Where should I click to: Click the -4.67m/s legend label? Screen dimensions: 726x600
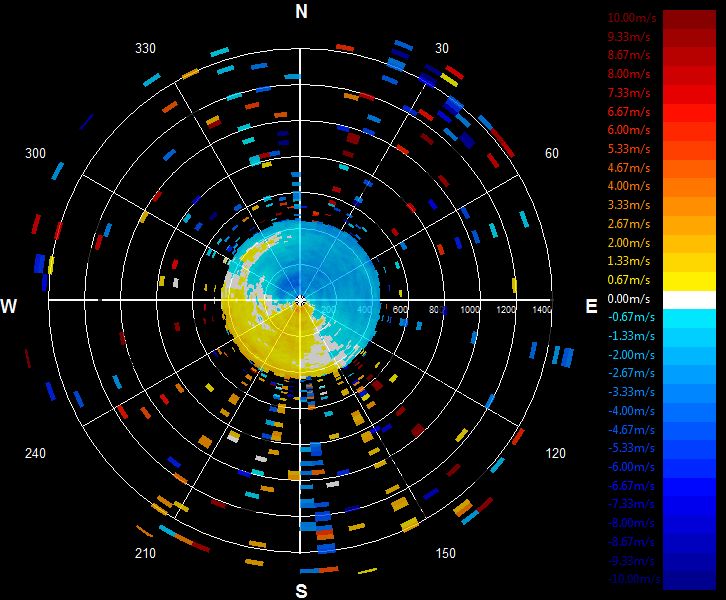631,430
